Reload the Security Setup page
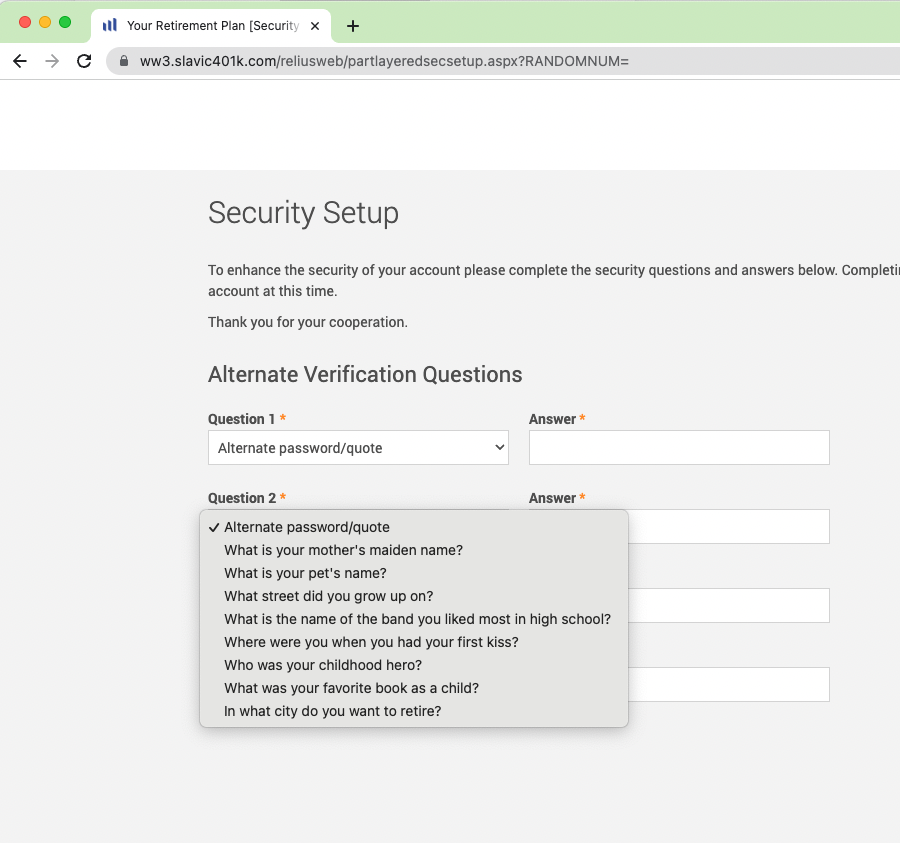The height and width of the screenshot is (843, 900). pyautogui.click(x=84, y=61)
